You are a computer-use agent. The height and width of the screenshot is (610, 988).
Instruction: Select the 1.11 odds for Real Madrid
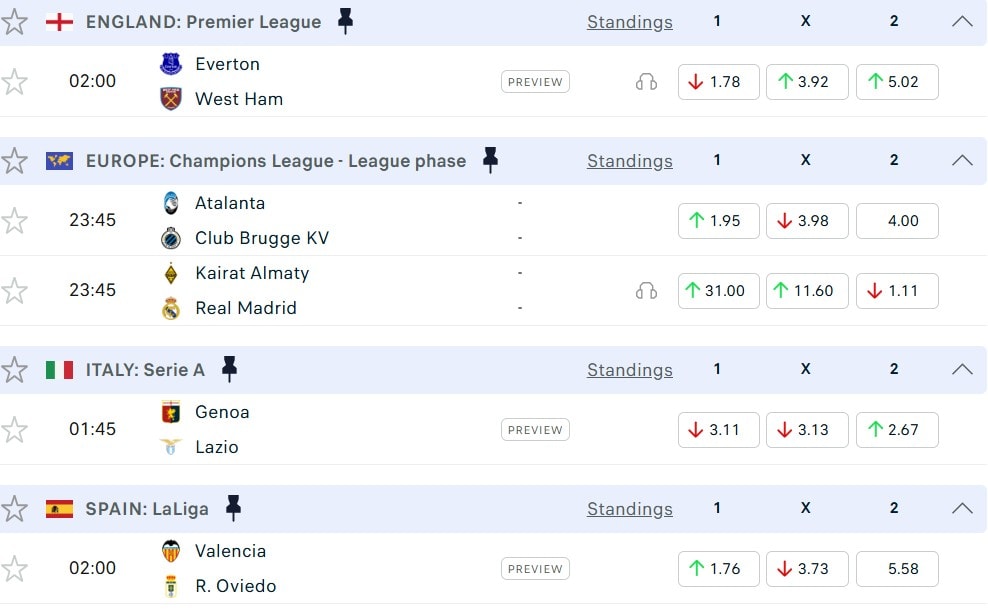[897, 291]
